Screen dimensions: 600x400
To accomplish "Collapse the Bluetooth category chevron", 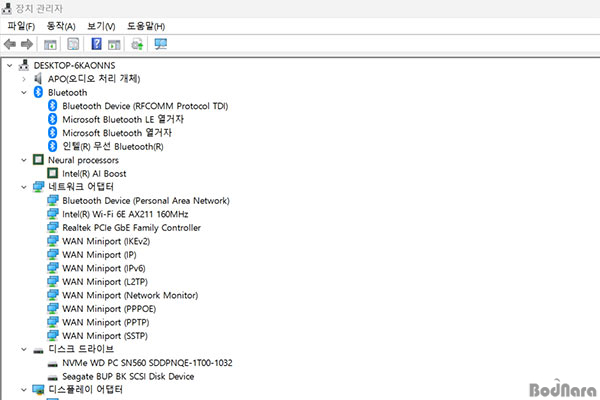I will tap(24, 93).
